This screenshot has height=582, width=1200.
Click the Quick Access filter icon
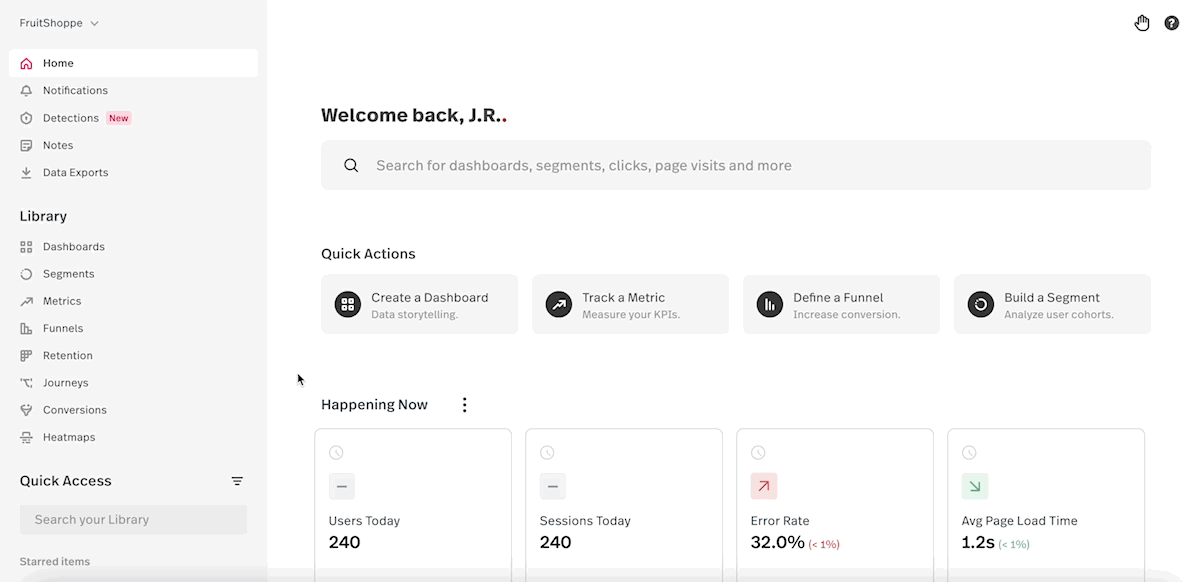237,481
